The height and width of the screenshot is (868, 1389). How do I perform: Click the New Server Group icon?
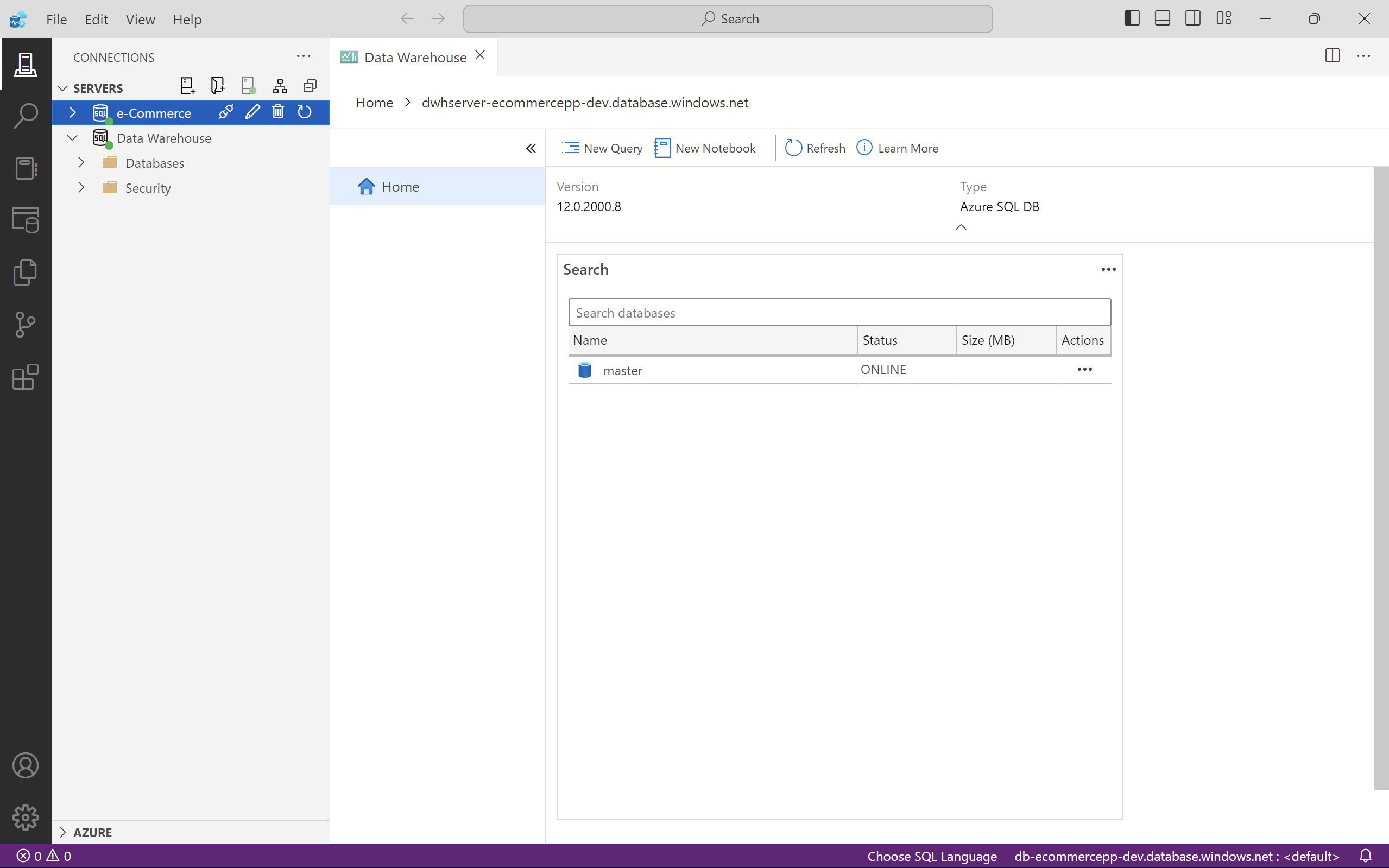[218, 87]
